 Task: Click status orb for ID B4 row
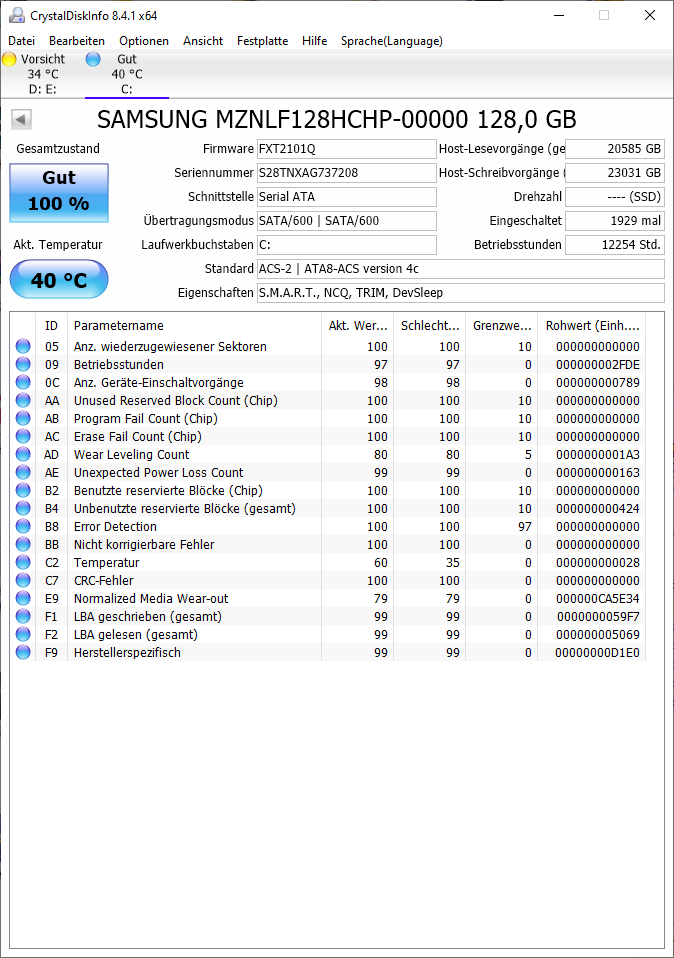[23, 509]
